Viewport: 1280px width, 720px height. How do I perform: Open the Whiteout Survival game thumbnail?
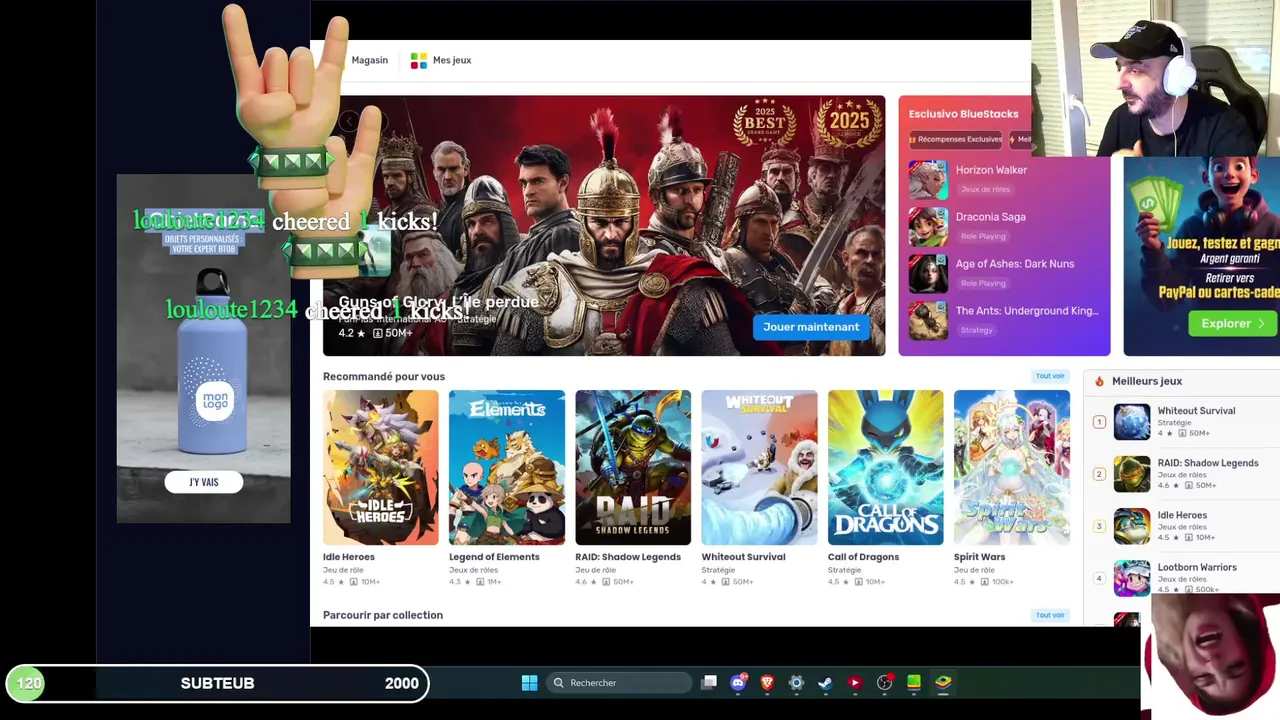point(759,467)
